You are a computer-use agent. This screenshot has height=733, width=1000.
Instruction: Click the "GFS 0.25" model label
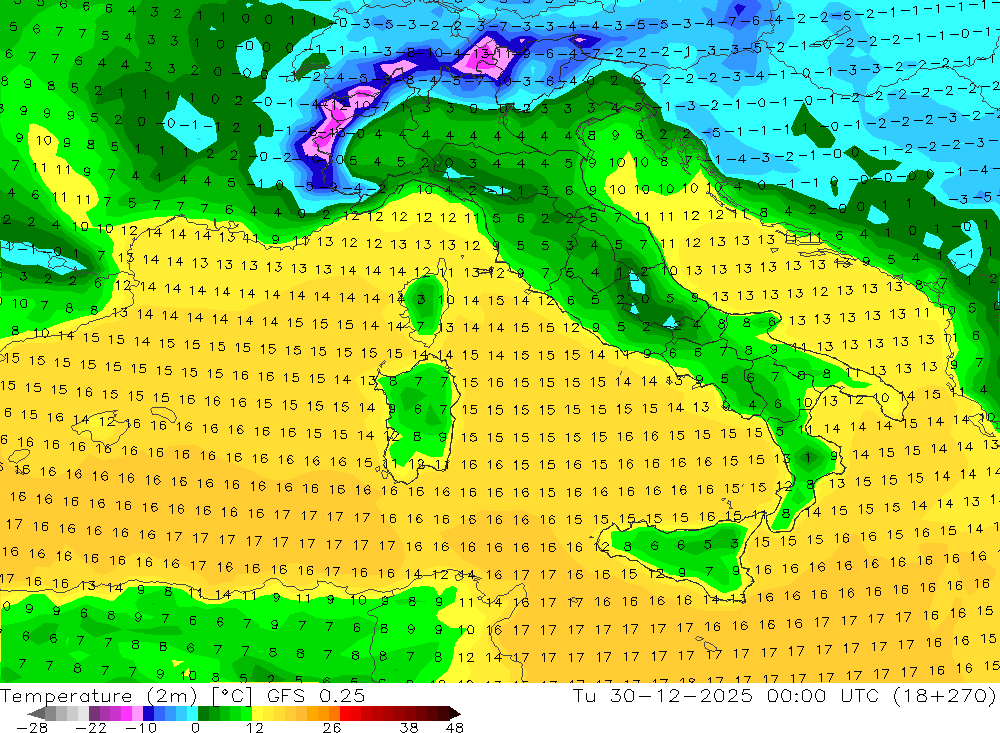(316, 696)
